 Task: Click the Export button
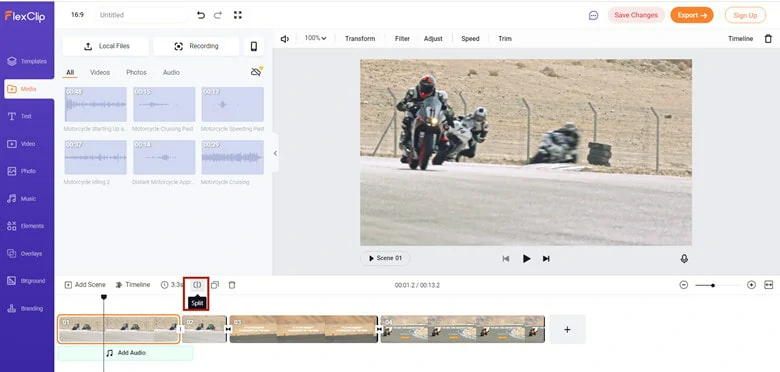692,15
